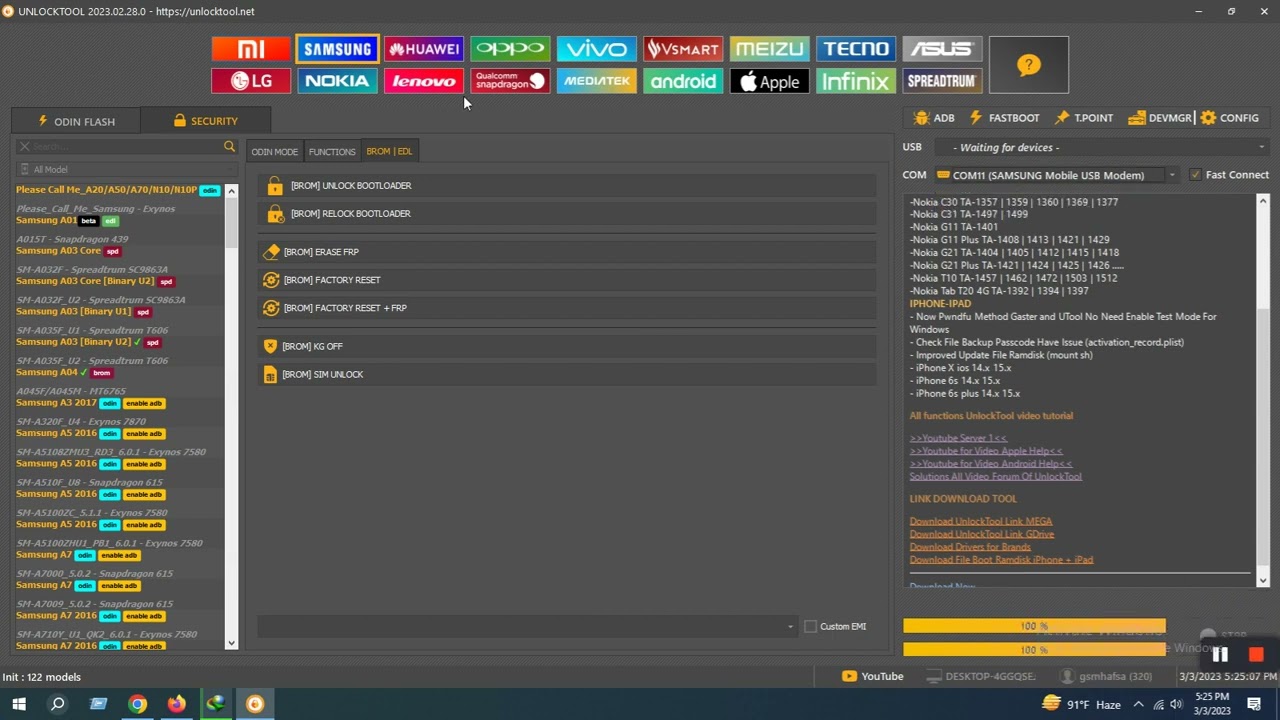This screenshot has width=1280, height=720.
Task: Choose the Infinix brand logo
Action: (856, 81)
